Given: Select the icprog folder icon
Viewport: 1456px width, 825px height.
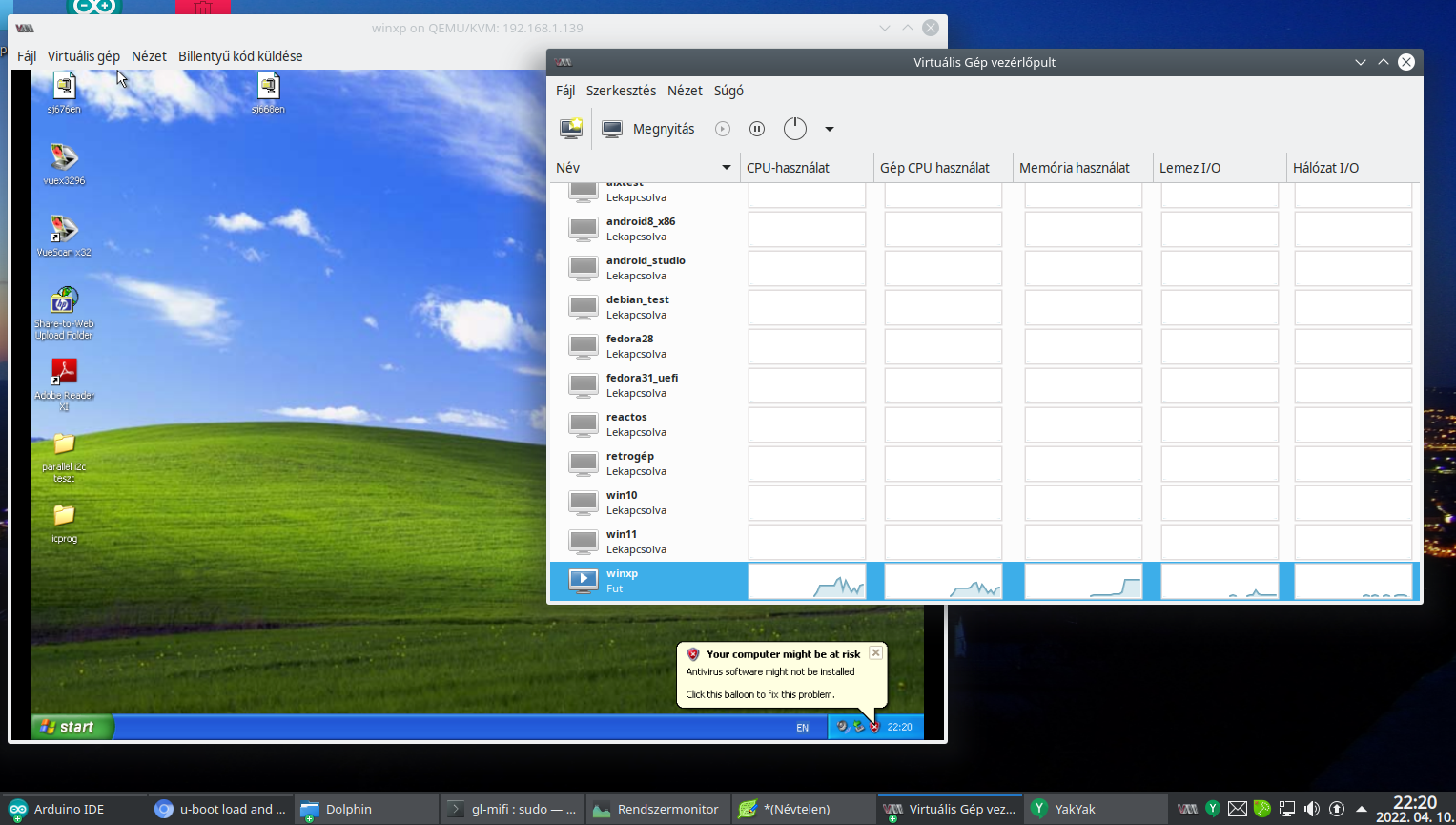Looking at the screenshot, I should pos(64,524).
